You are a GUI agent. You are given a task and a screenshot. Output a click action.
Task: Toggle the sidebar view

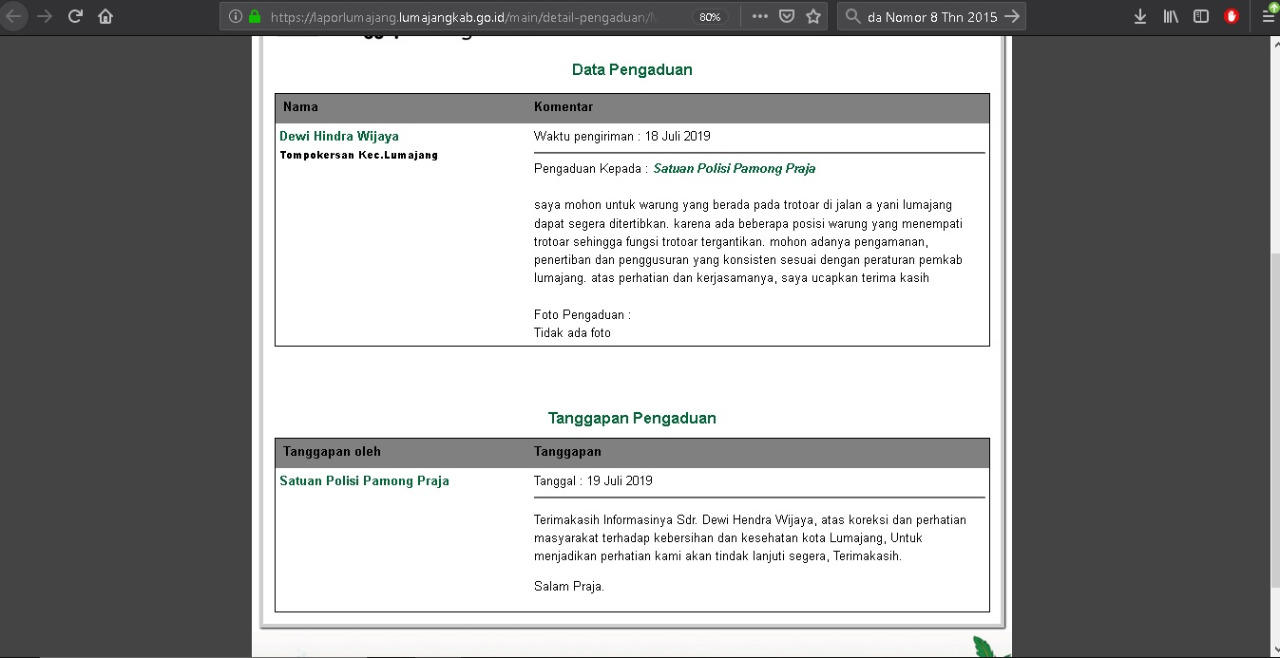(1201, 17)
